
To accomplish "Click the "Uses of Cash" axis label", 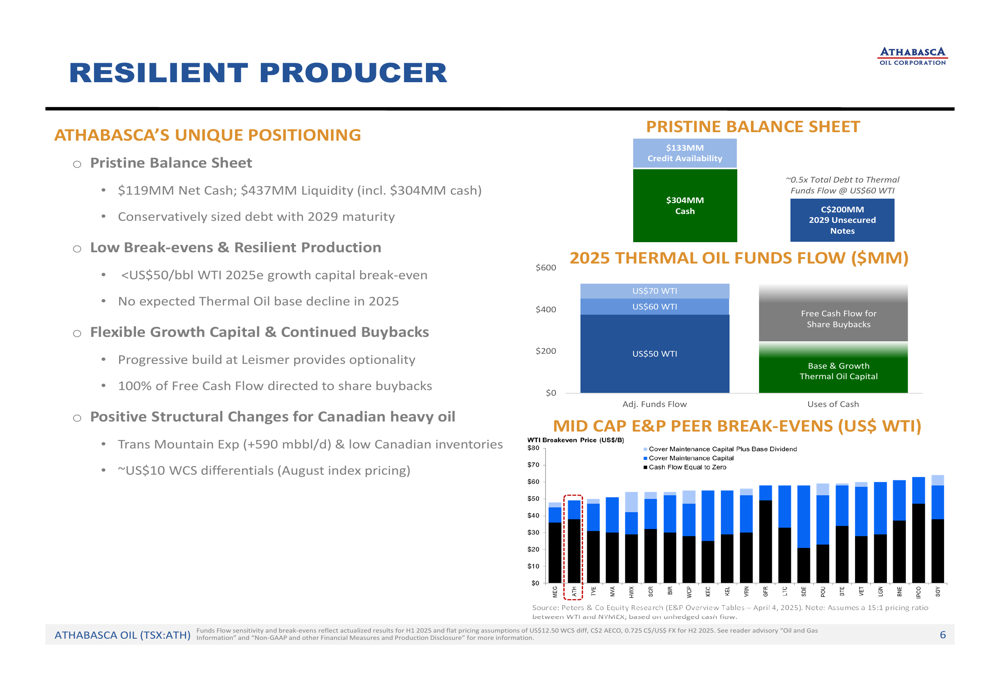I will (833, 404).
